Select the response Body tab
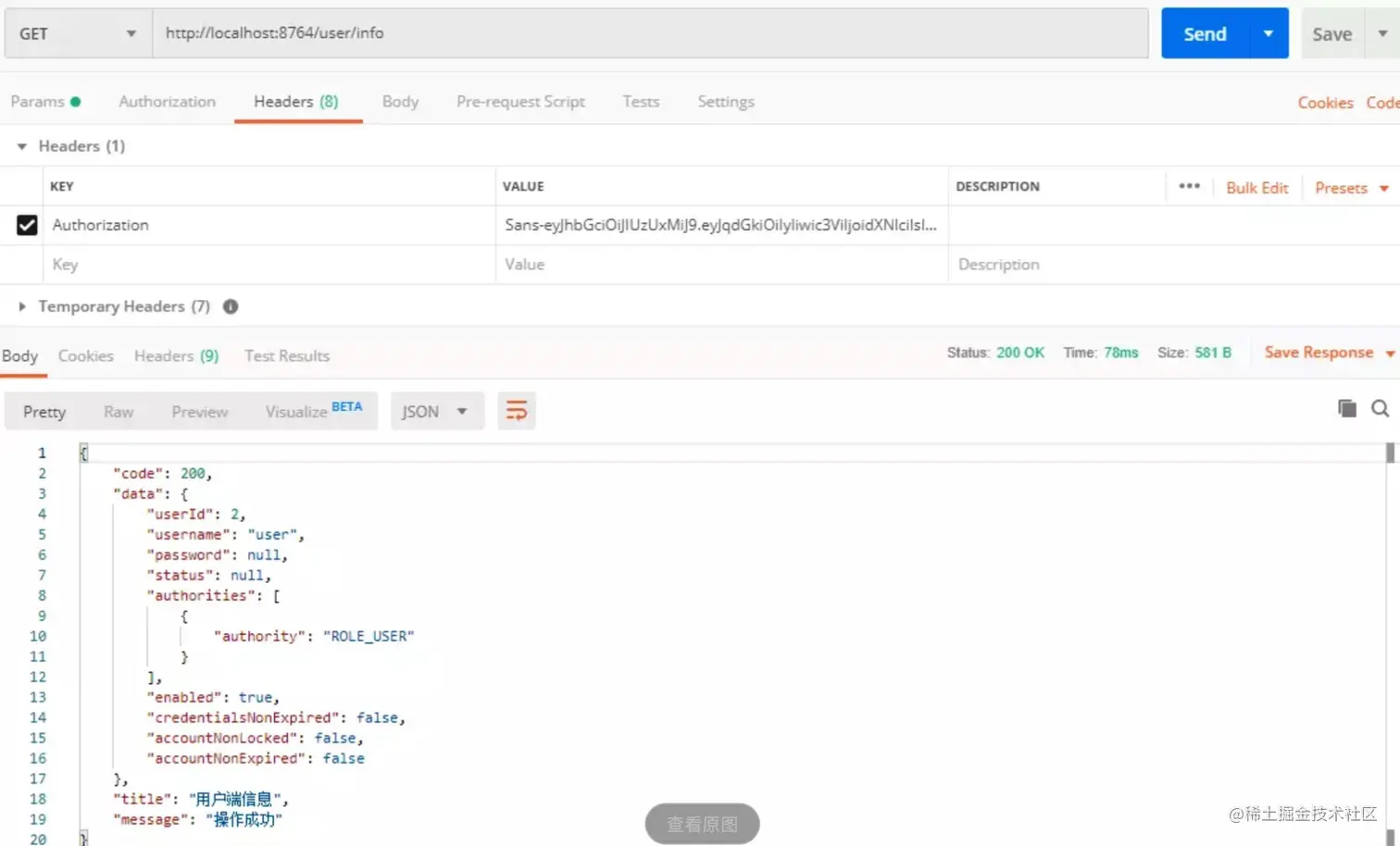1400x846 pixels. (20, 356)
